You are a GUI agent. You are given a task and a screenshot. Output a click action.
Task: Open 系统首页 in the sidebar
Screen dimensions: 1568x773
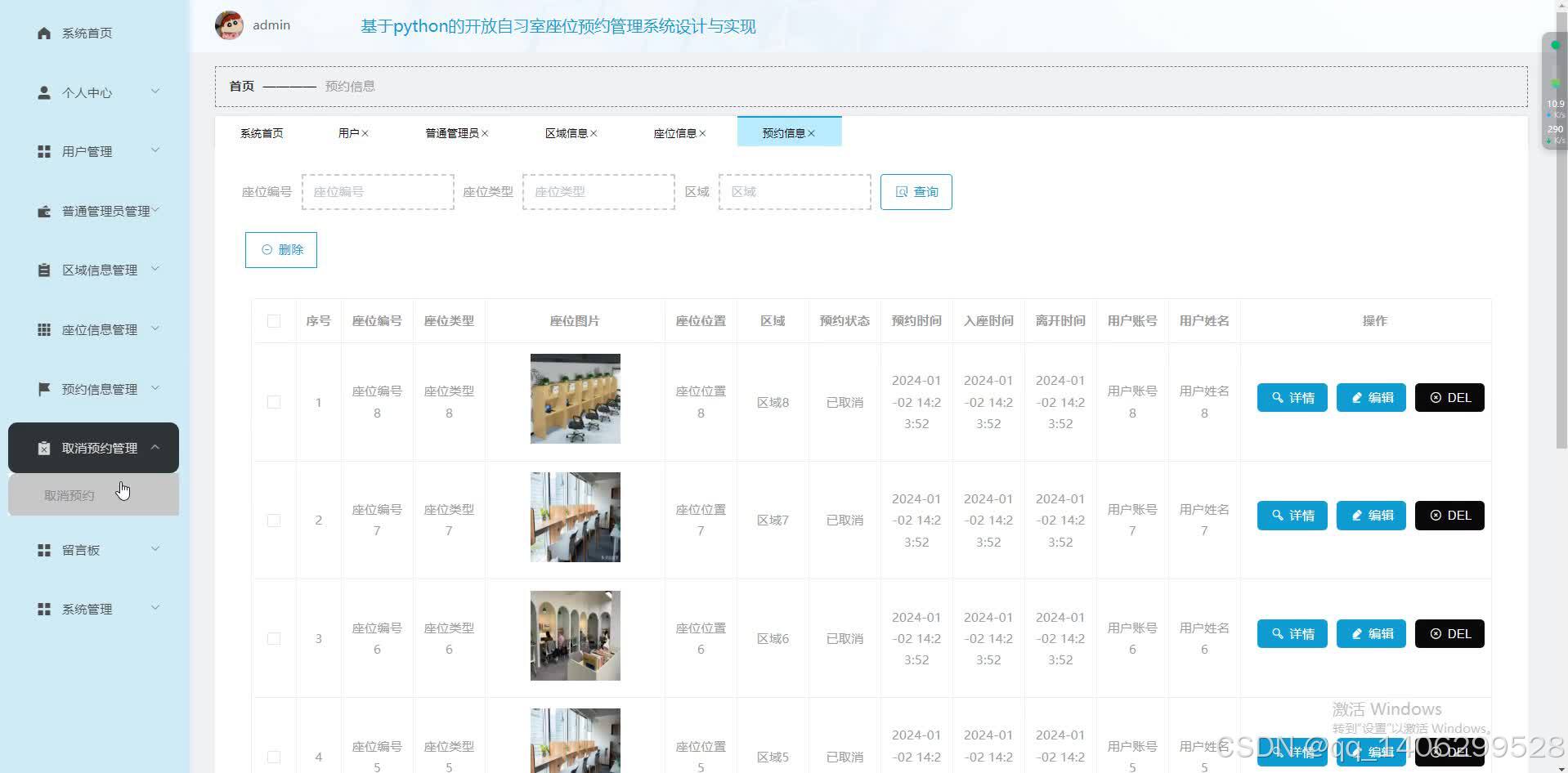[87, 34]
